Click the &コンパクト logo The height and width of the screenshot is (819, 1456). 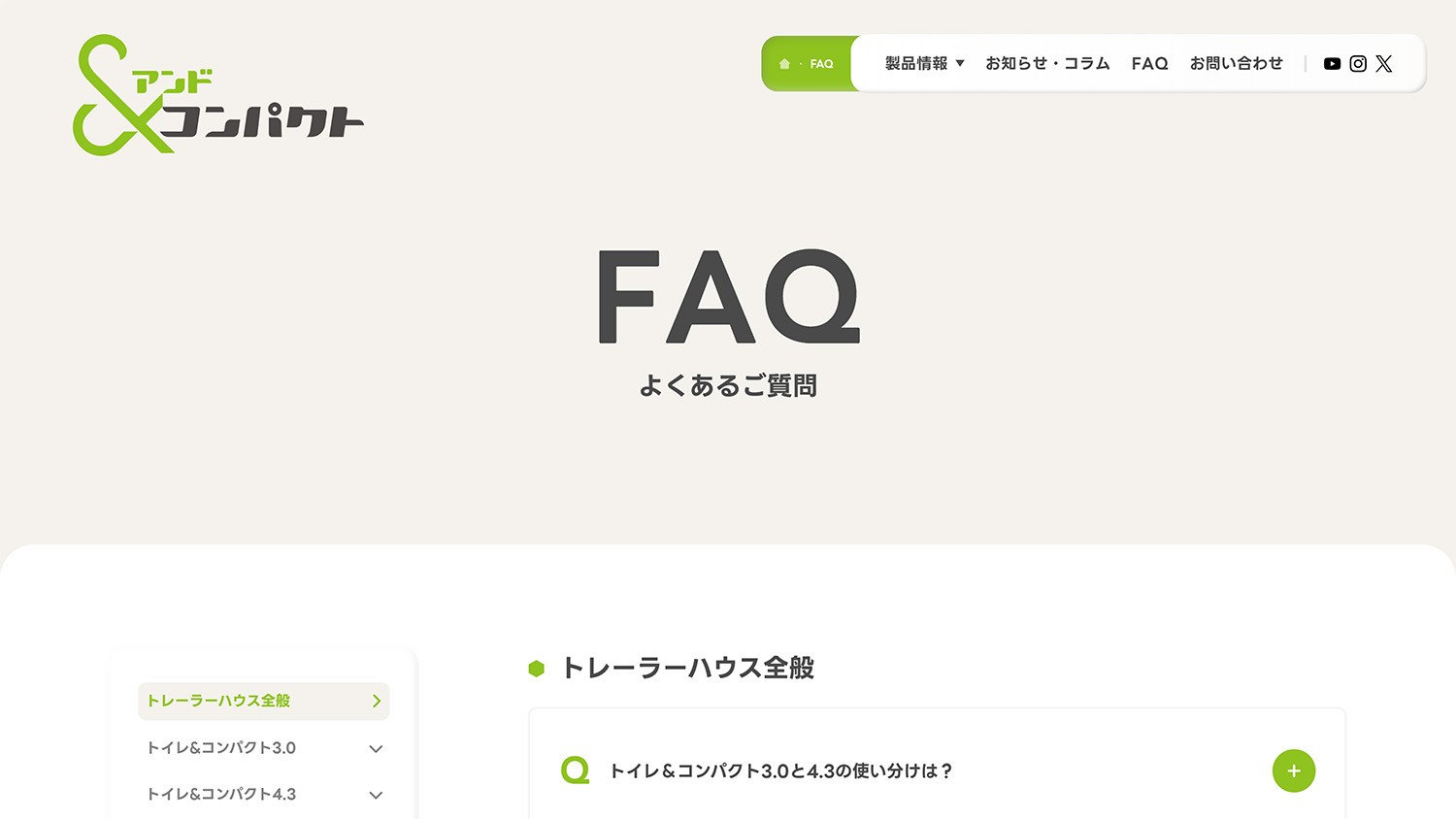[217, 95]
